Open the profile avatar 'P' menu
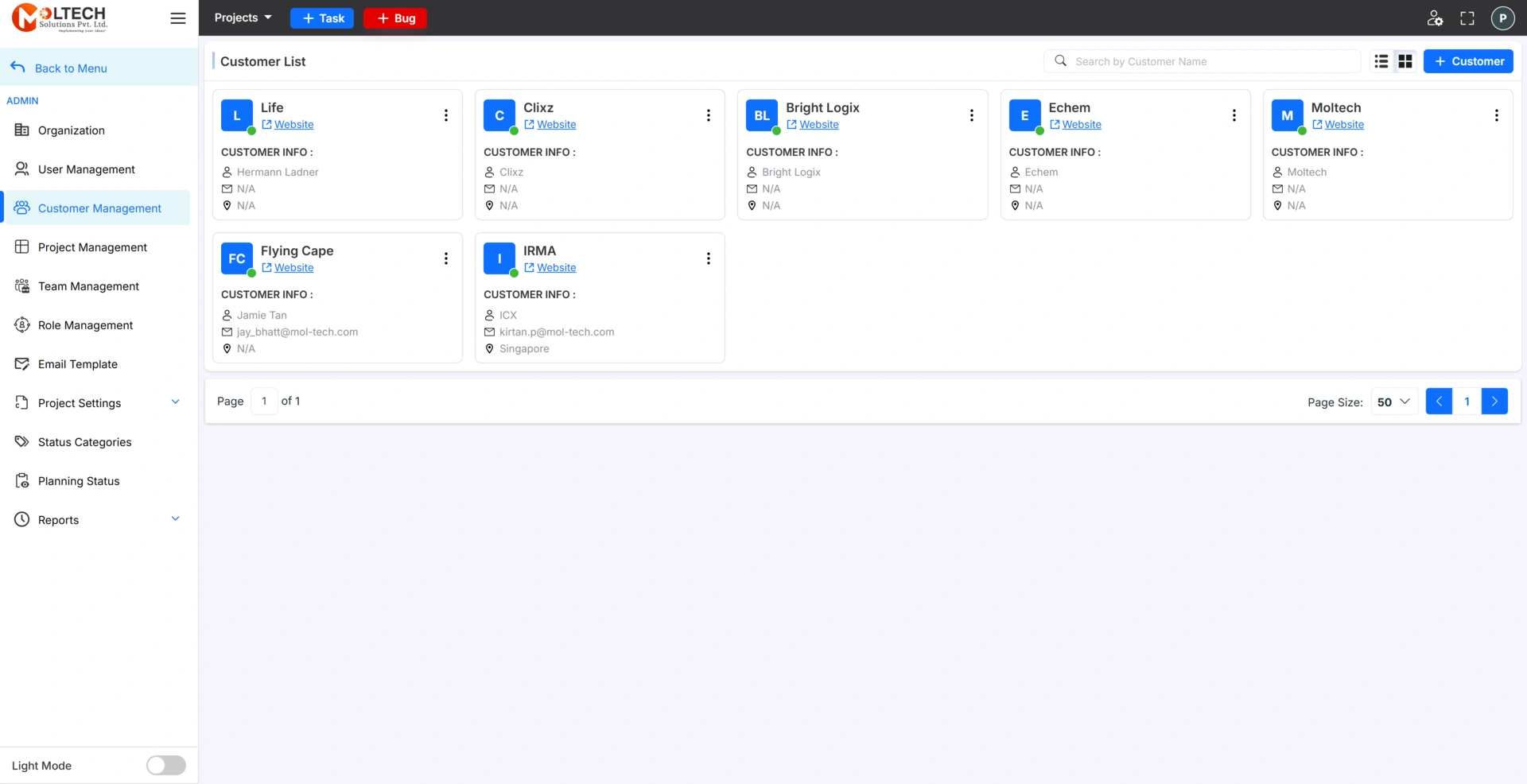The height and width of the screenshot is (784, 1527). pyautogui.click(x=1502, y=18)
